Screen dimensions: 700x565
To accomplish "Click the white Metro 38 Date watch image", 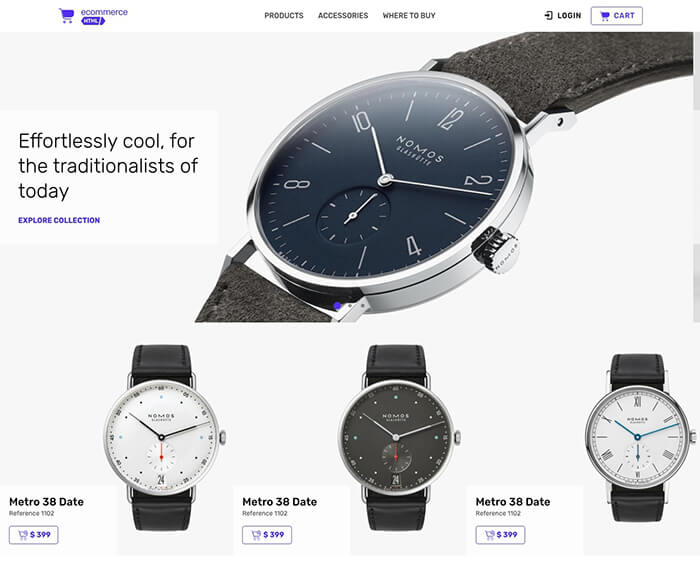I will (x=164, y=437).
